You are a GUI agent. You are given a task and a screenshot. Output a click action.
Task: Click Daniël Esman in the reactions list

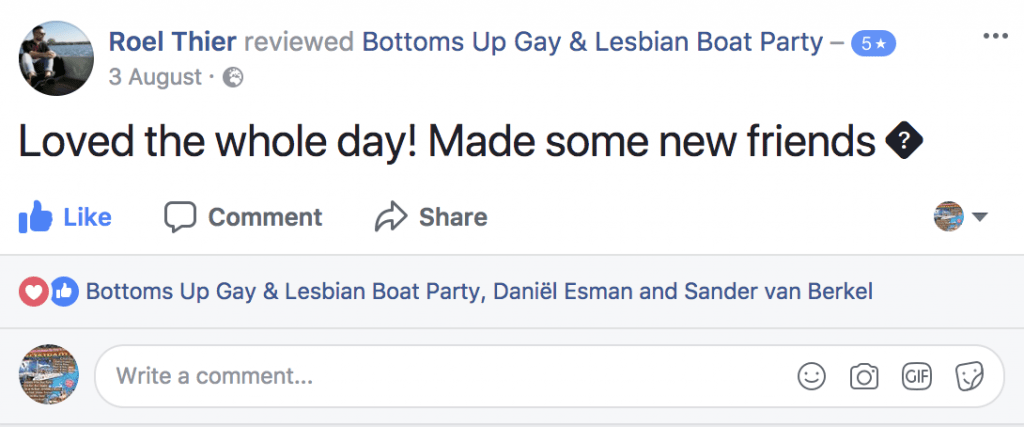point(568,292)
